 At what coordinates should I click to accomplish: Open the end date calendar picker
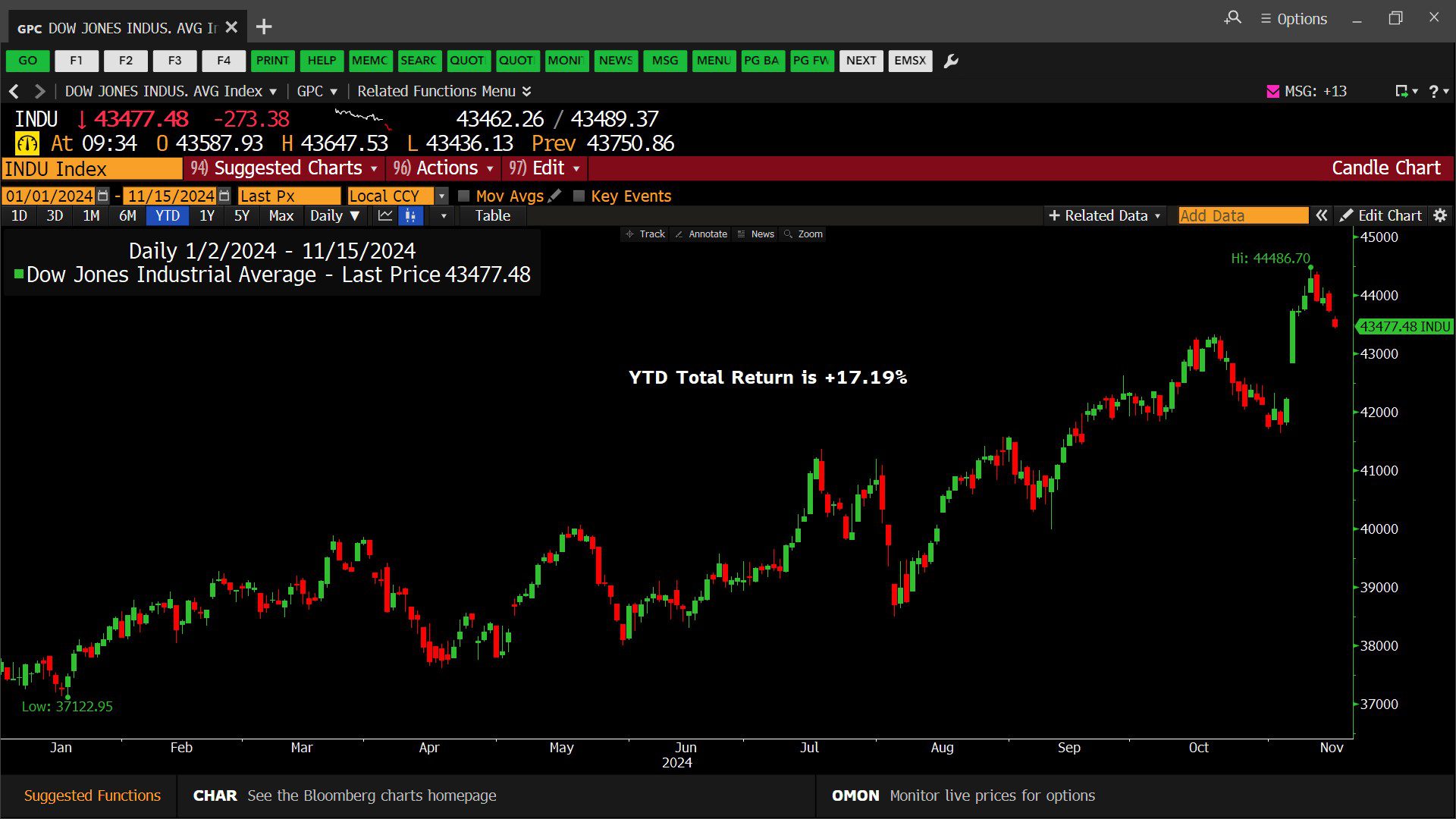[224, 196]
